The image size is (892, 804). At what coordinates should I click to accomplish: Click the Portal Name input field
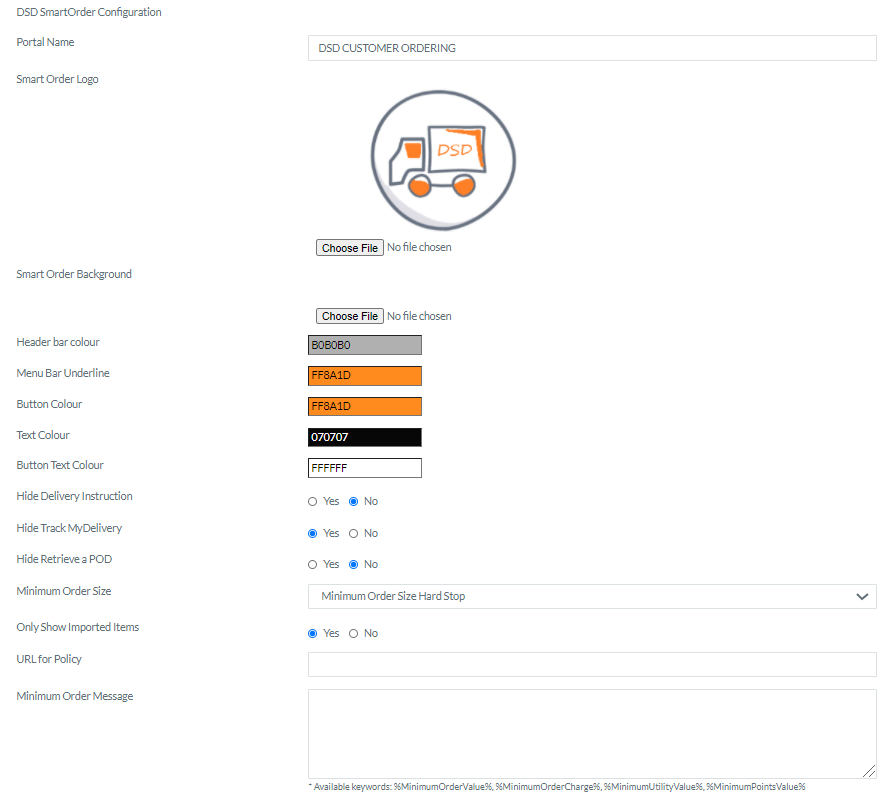click(x=592, y=48)
